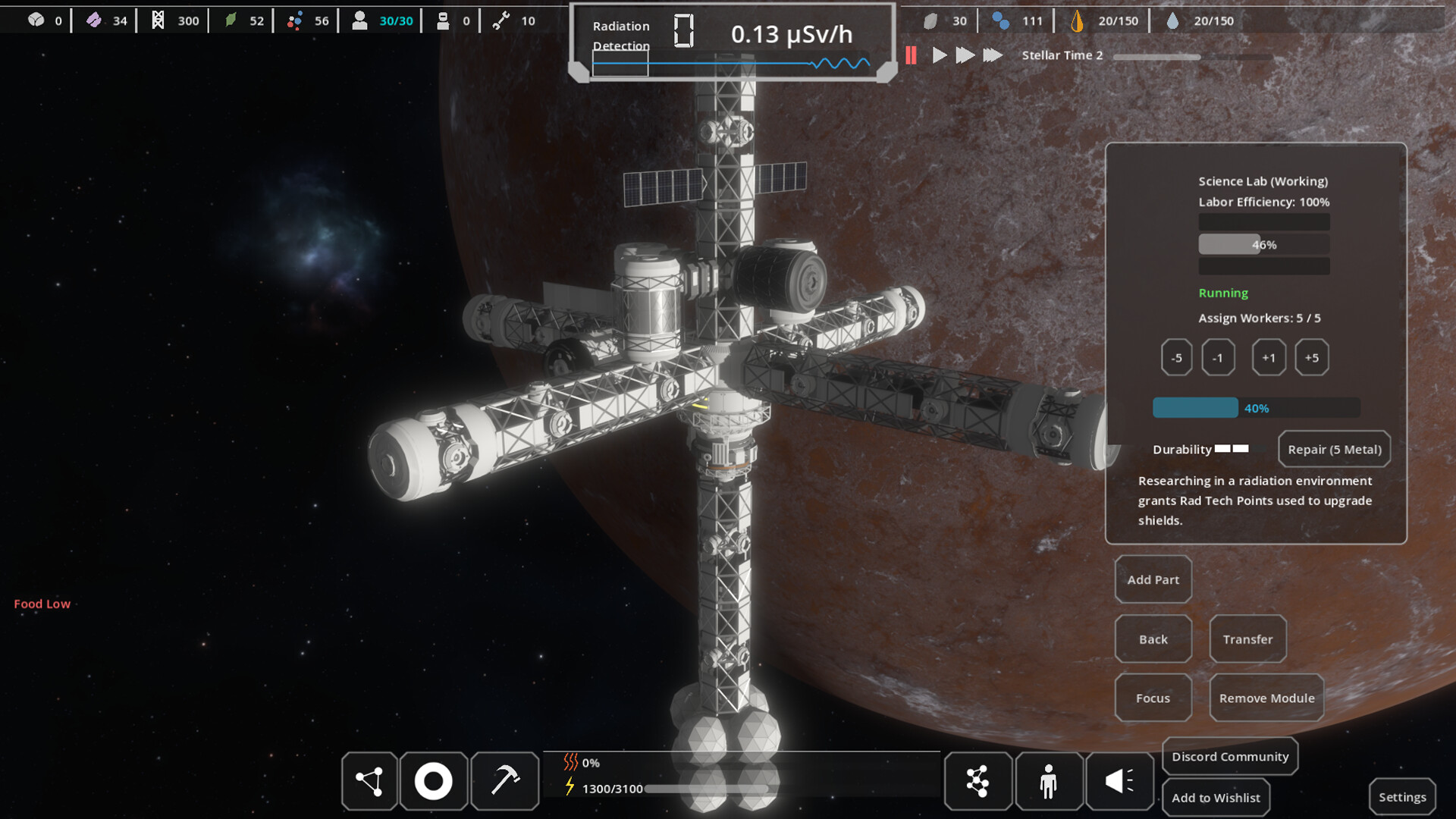Click the radiation waveform graph
Screen dimensions: 1456x819
tap(731, 65)
